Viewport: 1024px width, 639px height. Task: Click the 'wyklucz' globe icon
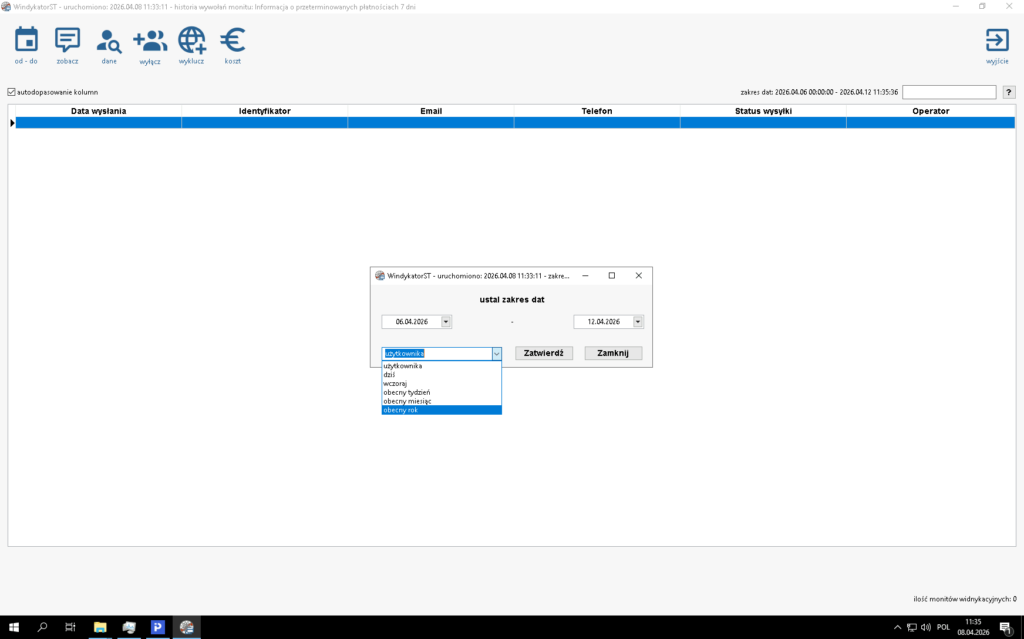pyautogui.click(x=191, y=40)
